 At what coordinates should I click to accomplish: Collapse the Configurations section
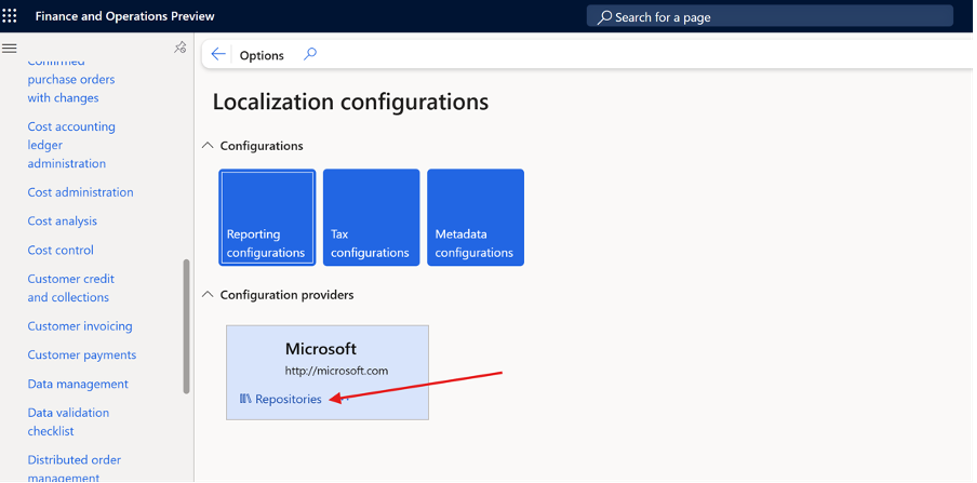pos(208,145)
